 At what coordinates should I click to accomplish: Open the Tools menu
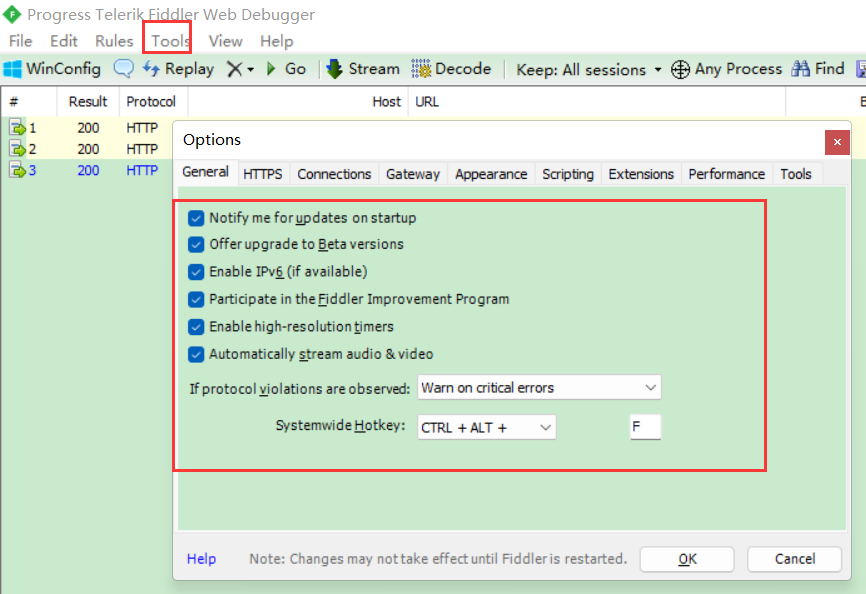pyautogui.click(x=171, y=41)
